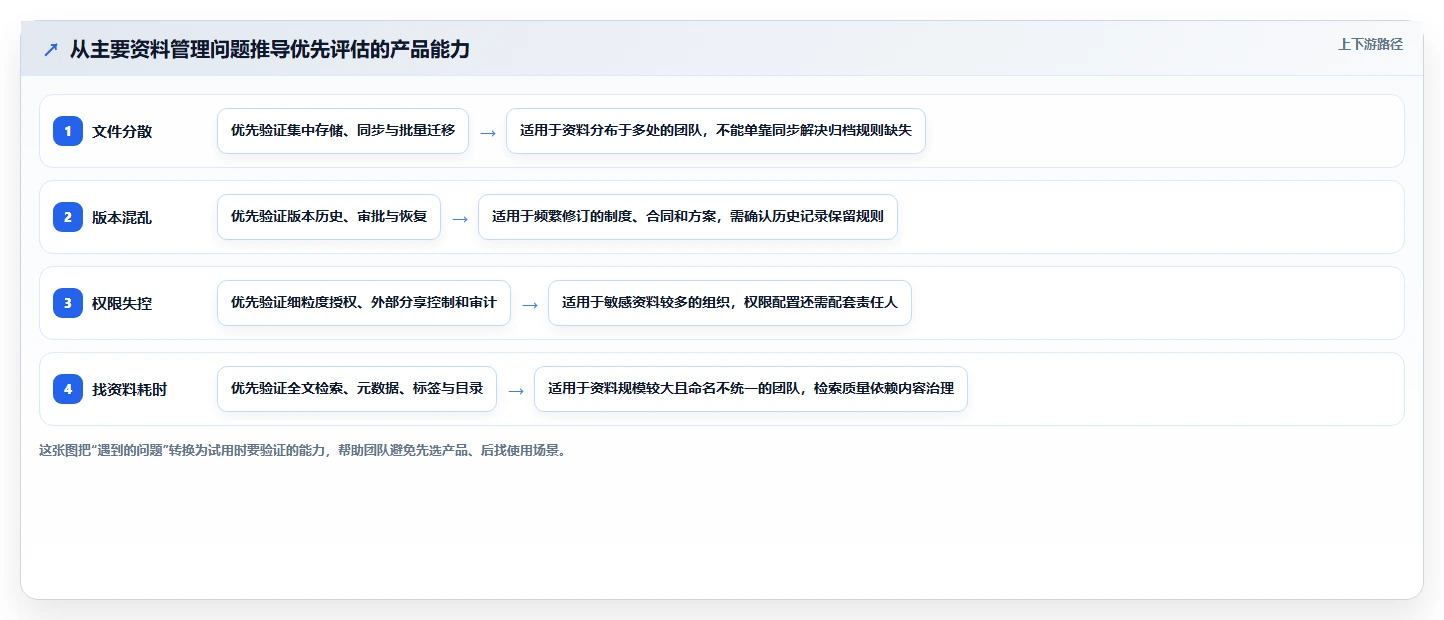Click the box 优先验证版本历史、审批与恢复
This screenshot has width=1444, height=620.
pos(329,217)
